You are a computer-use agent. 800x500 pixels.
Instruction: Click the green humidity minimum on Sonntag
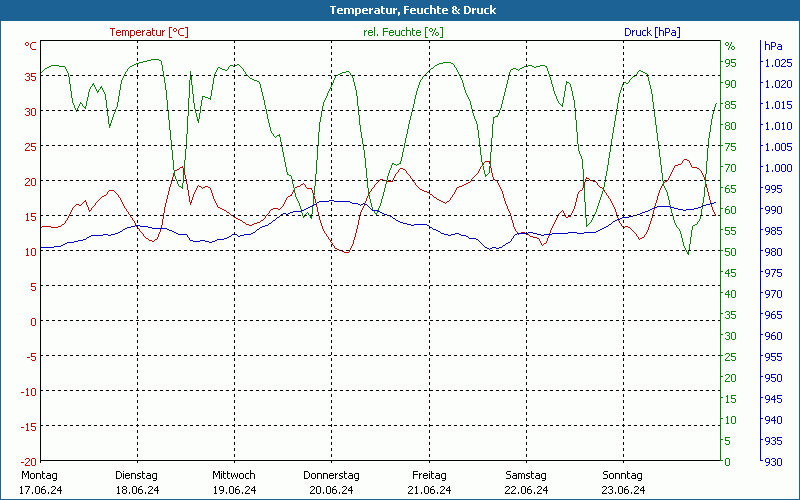[688, 253]
